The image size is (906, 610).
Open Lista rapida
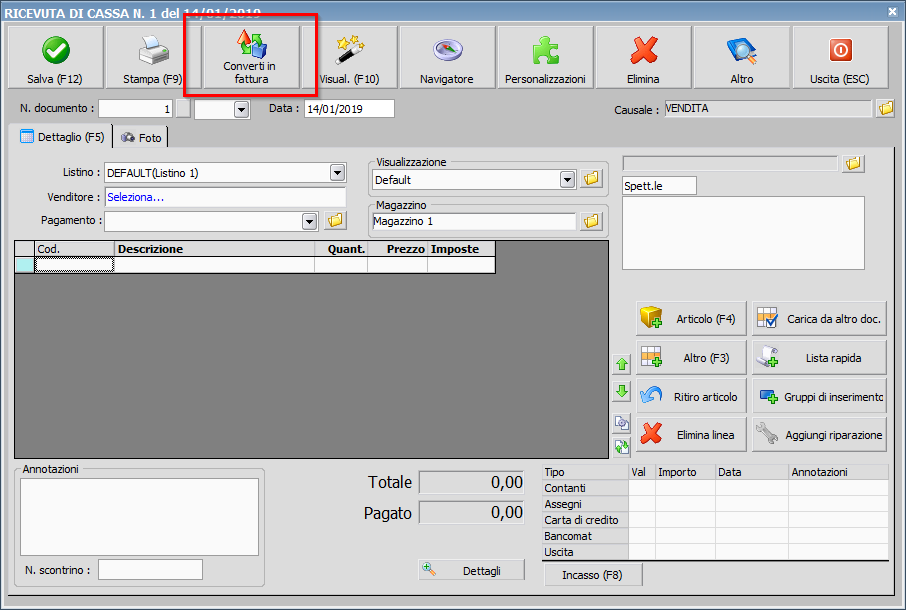point(819,358)
